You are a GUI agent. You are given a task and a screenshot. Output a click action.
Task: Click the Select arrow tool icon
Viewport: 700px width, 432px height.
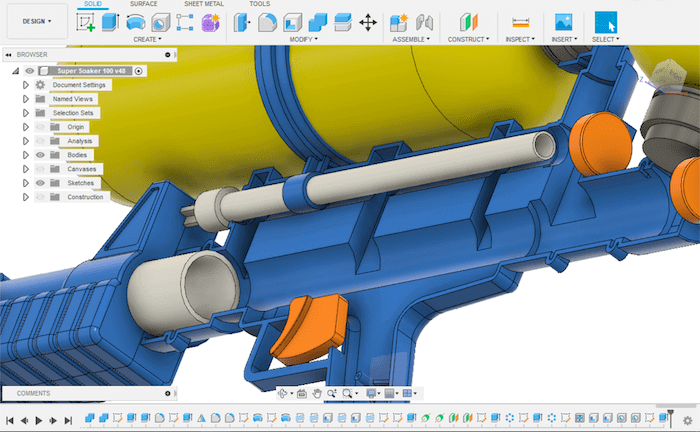click(x=605, y=22)
